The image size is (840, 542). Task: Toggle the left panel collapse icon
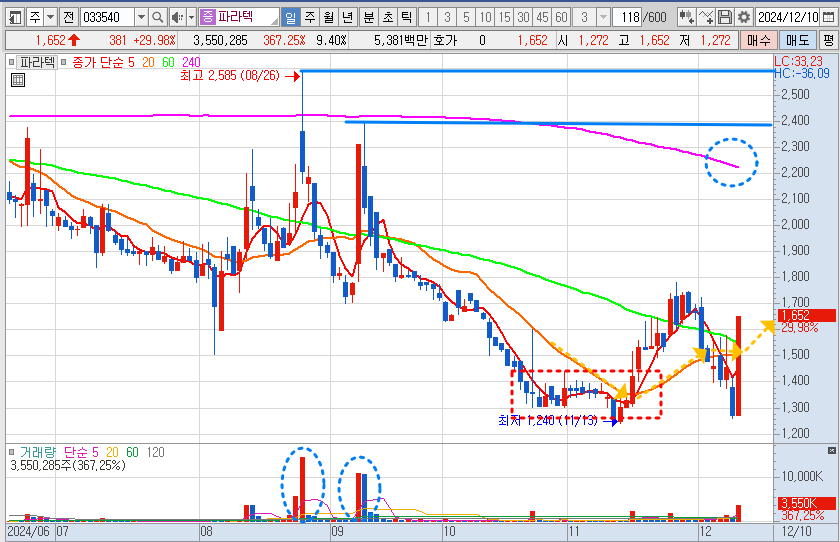(x=16, y=18)
